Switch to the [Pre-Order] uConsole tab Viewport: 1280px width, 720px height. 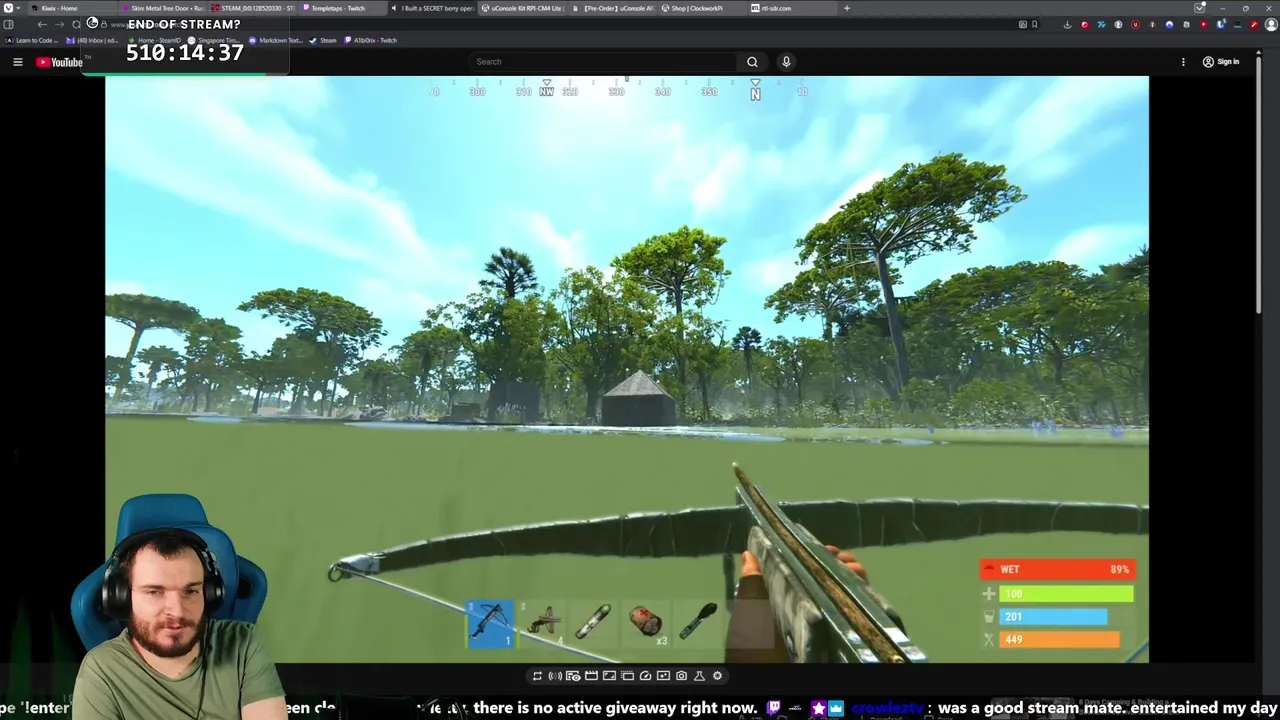tap(612, 8)
